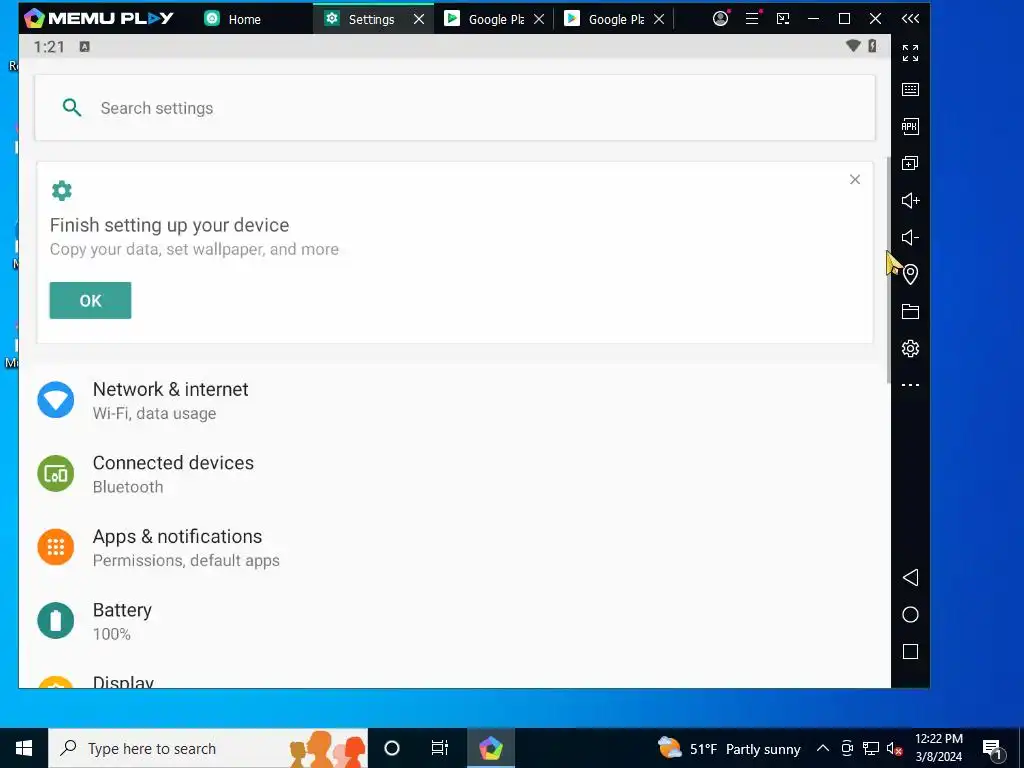Tap the Android home circle button
1024x768 pixels.
[910, 615]
